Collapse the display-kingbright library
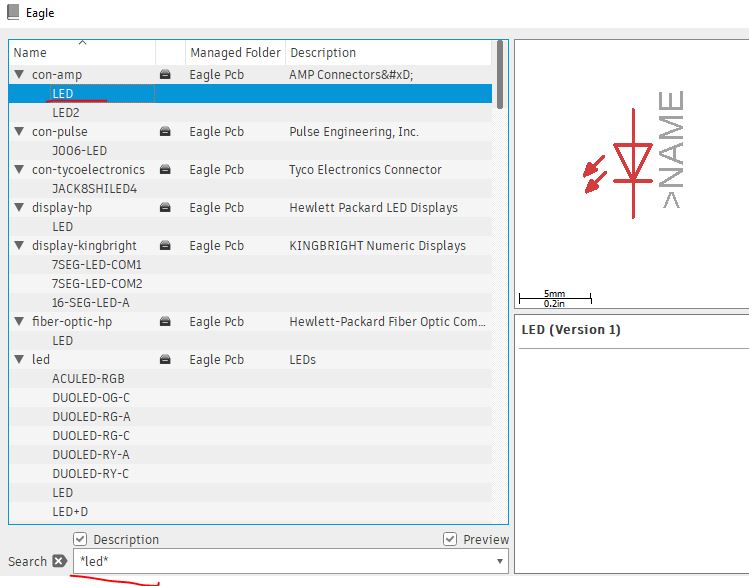Viewport: 749px width, 586px height. coord(19,245)
